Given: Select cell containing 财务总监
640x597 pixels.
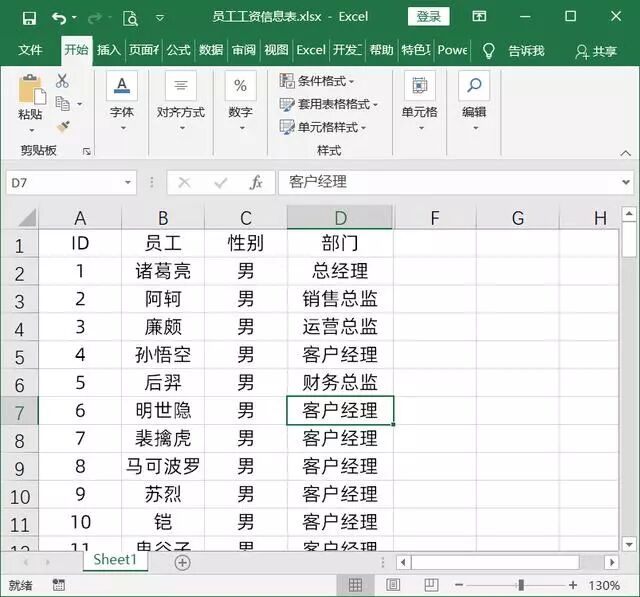Looking at the screenshot, I should [x=340, y=383].
